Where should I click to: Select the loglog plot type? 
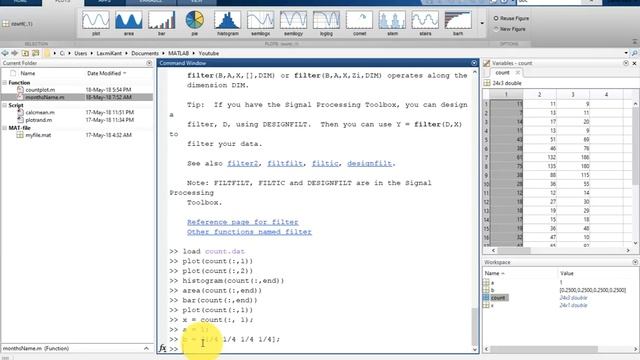click(326, 23)
